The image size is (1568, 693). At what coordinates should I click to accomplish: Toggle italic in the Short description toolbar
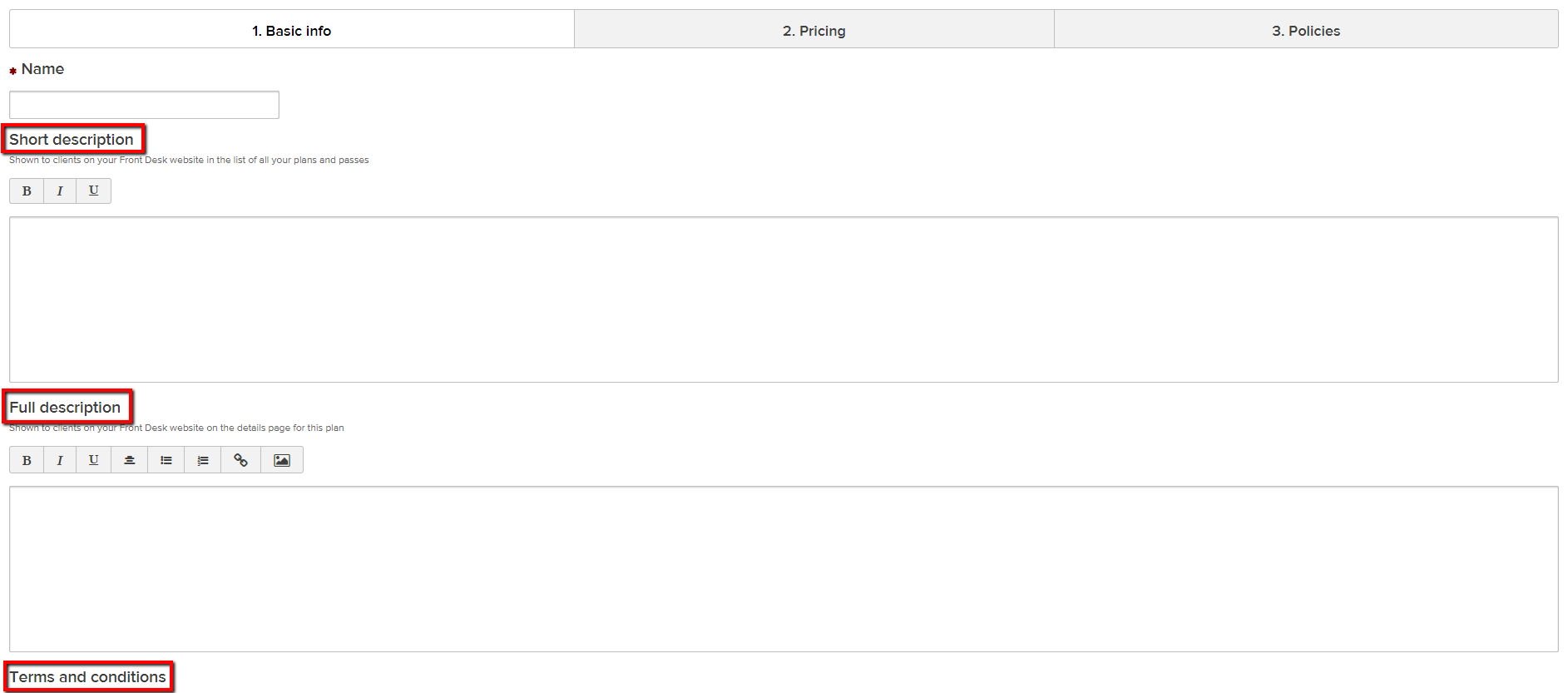click(60, 191)
